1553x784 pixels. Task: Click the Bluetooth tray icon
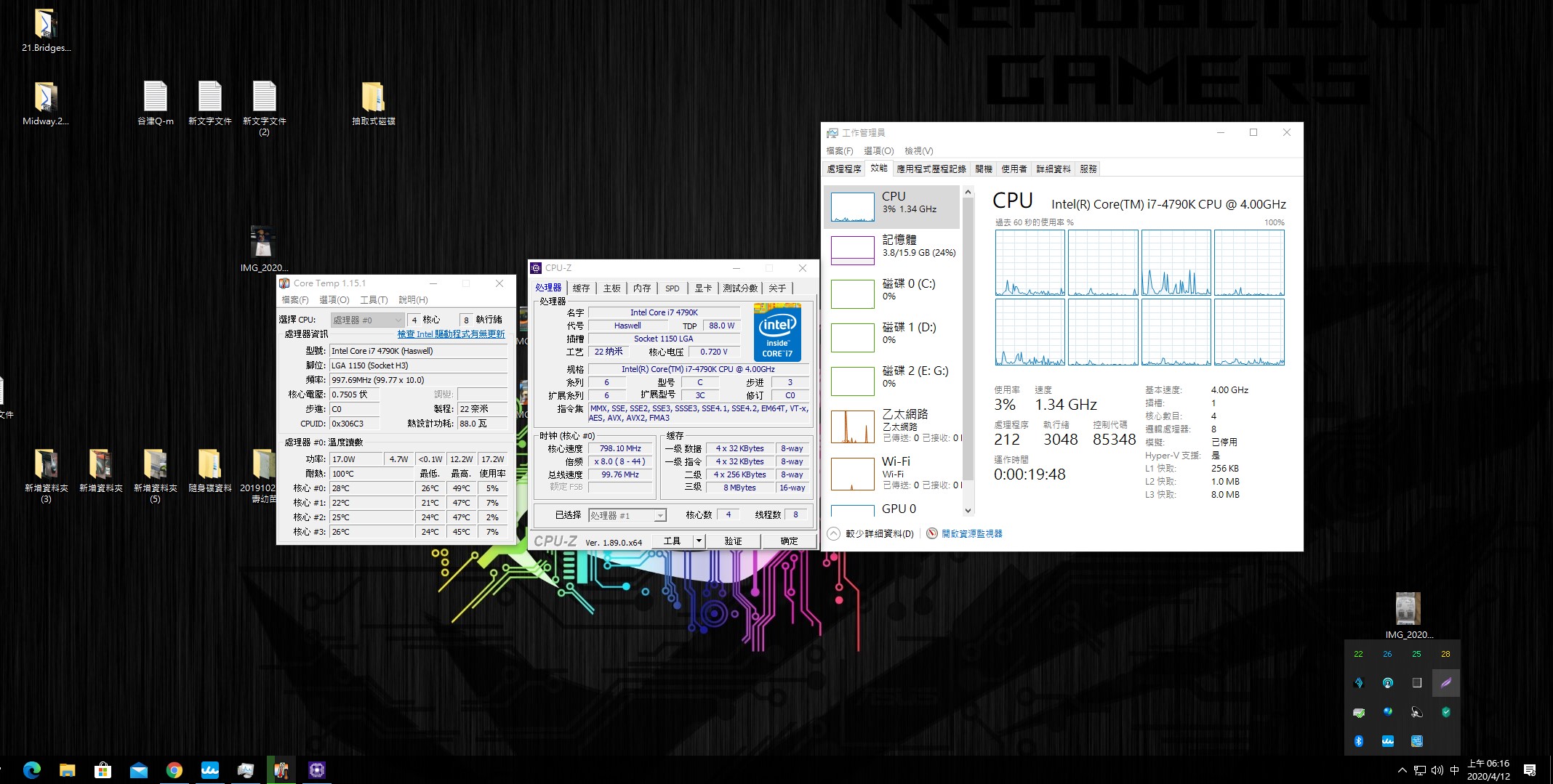click(x=1358, y=741)
